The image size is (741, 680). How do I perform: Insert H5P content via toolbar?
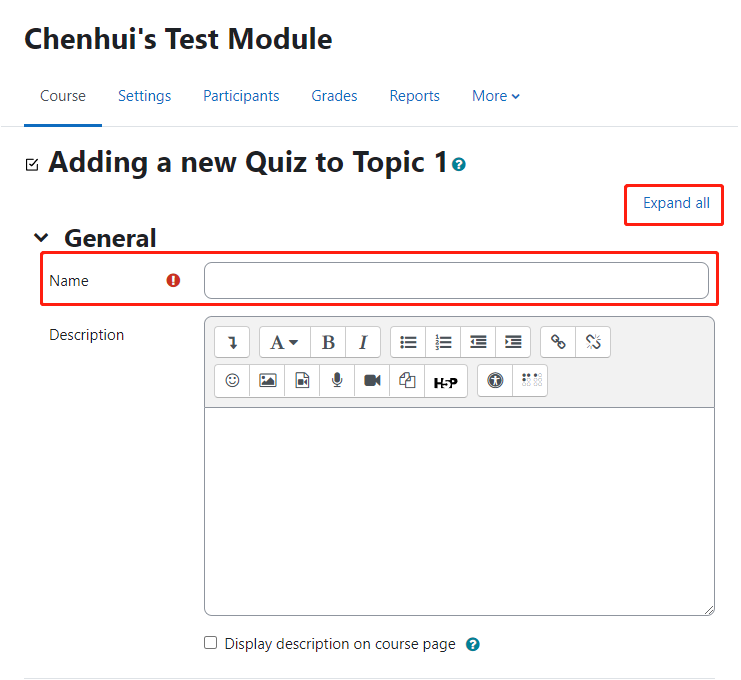click(446, 382)
